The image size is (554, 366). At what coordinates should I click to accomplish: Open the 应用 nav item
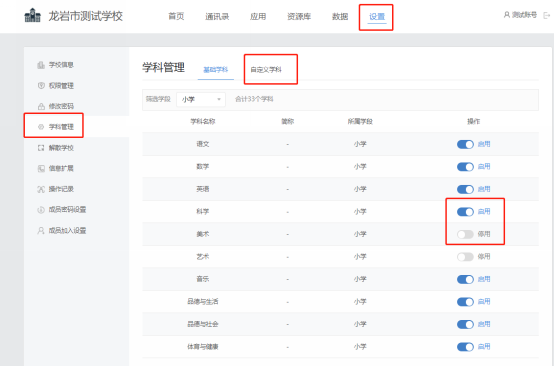[258, 16]
